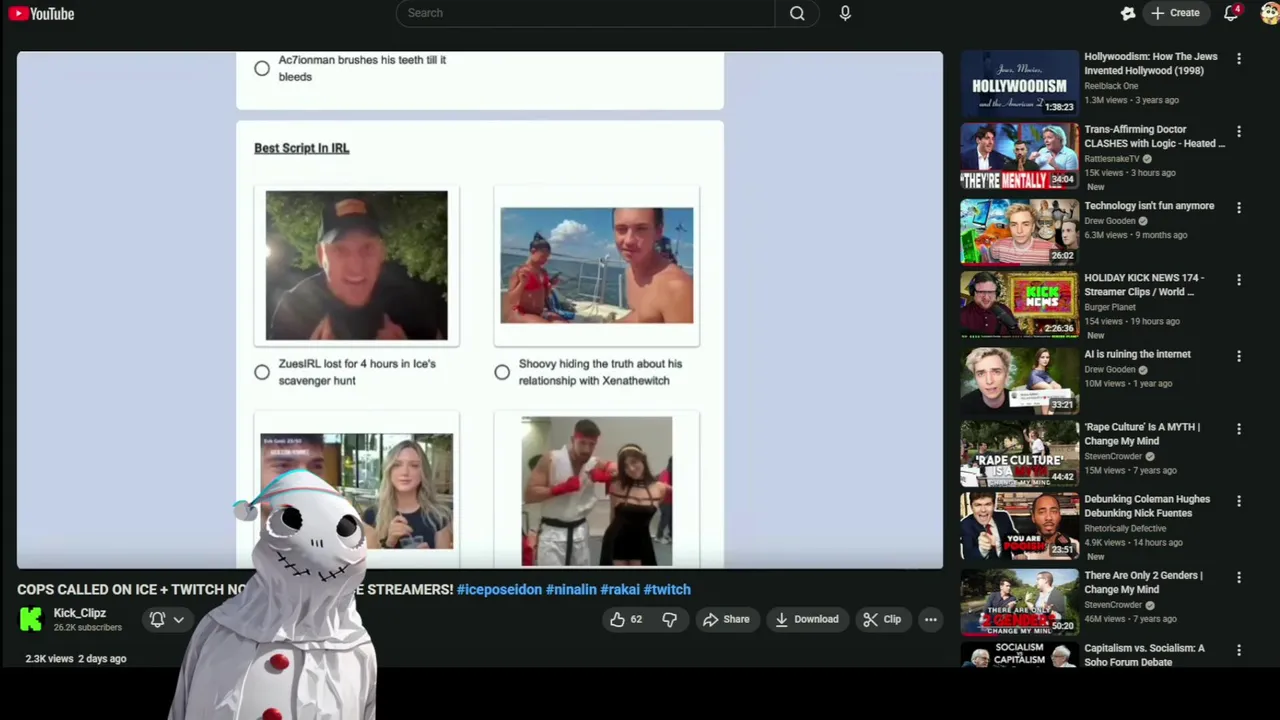Open HOLIDAY KICK NEWS 174 thumbnail
The width and height of the screenshot is (1280, 720).
coord(1019,304)
